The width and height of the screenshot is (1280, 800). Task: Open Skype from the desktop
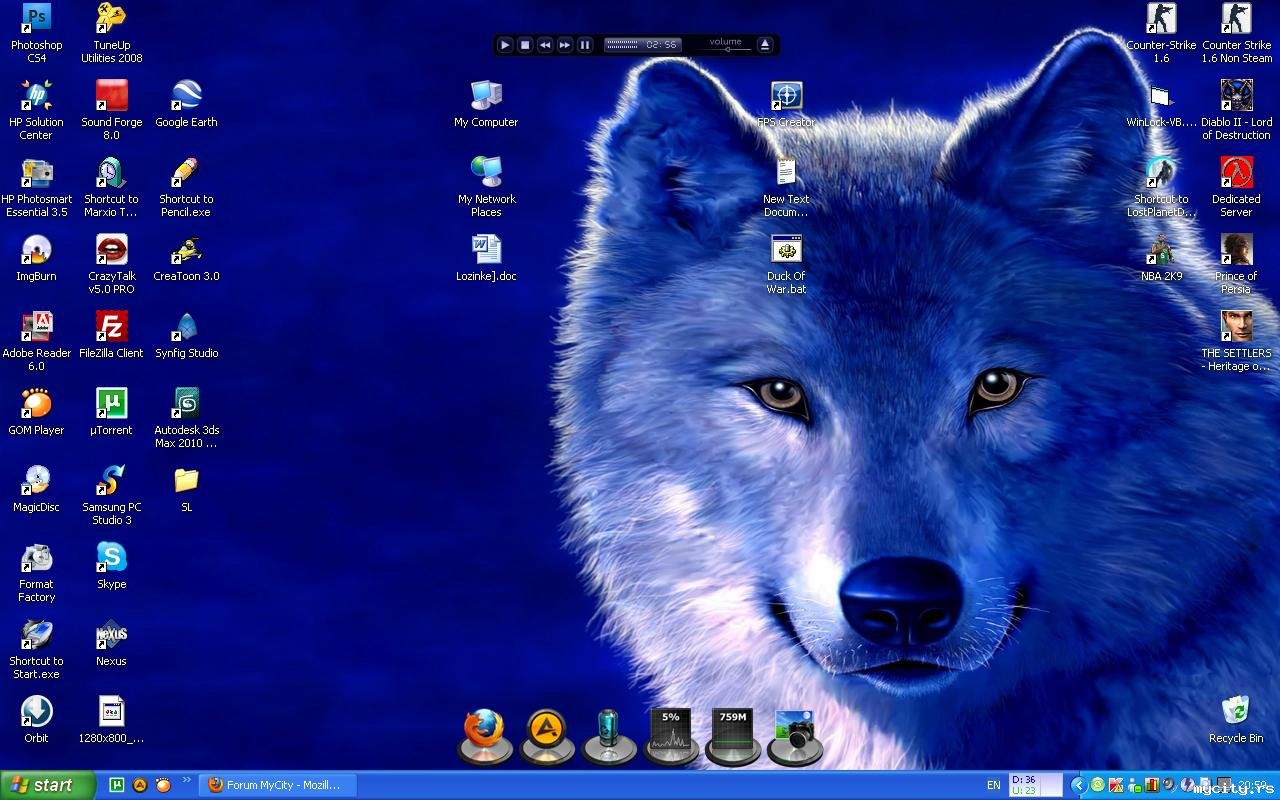tap(111, 558)
